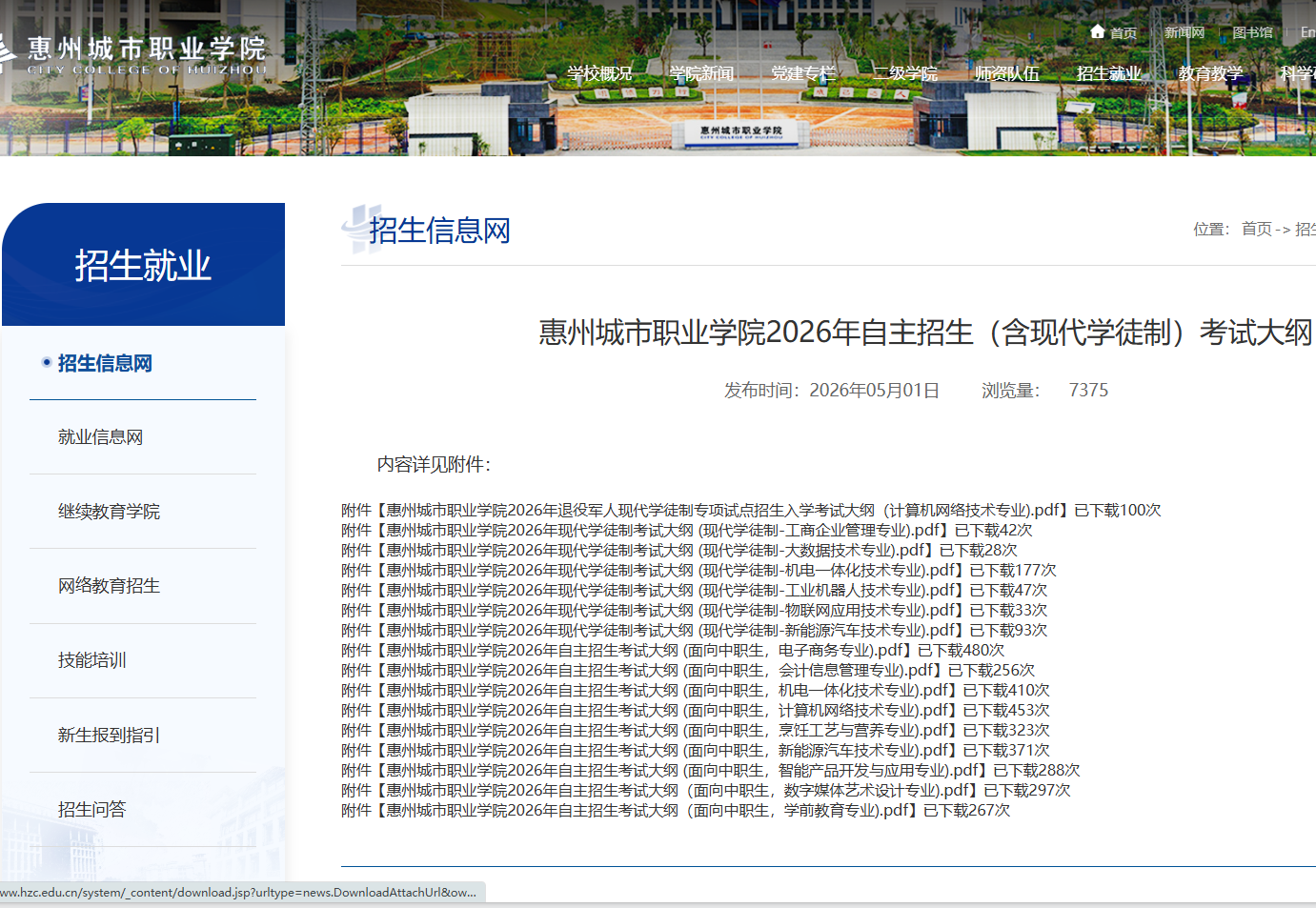Select 招生问答 in the sidebar
1316x908 pixels.
tap(91, 809)
